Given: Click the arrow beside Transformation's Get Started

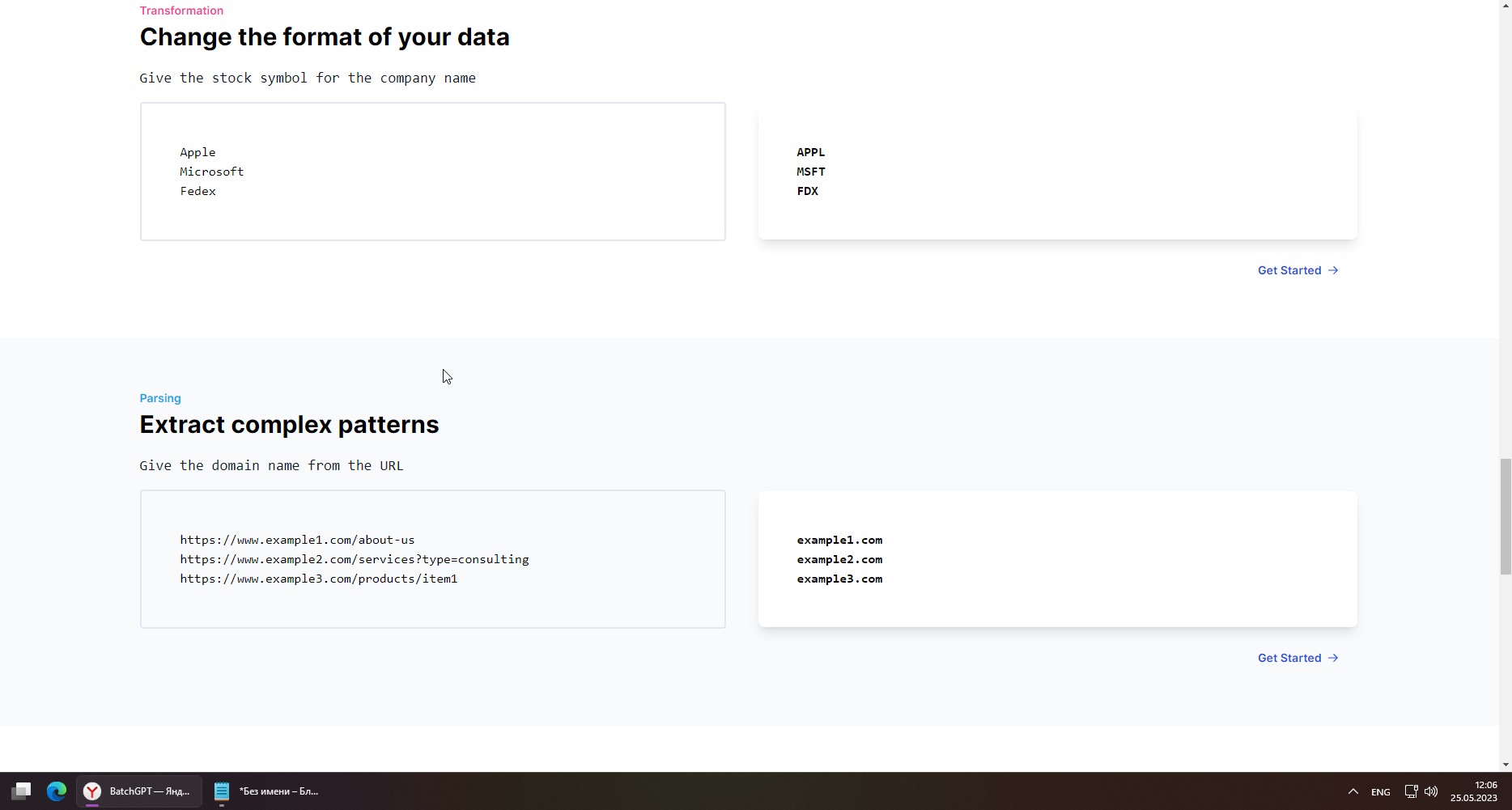Looking at the screenshot, I should click(1333, 270).
